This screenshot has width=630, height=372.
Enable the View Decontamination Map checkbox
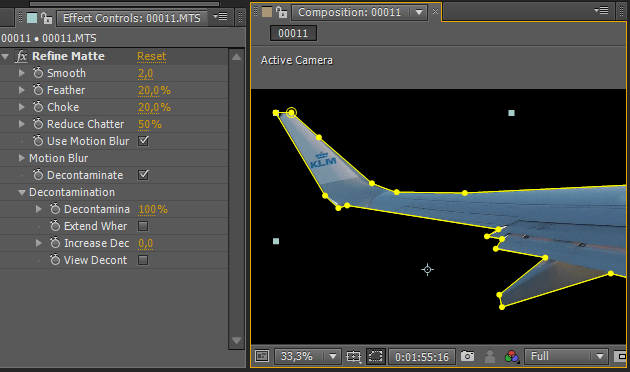(143, 260)
